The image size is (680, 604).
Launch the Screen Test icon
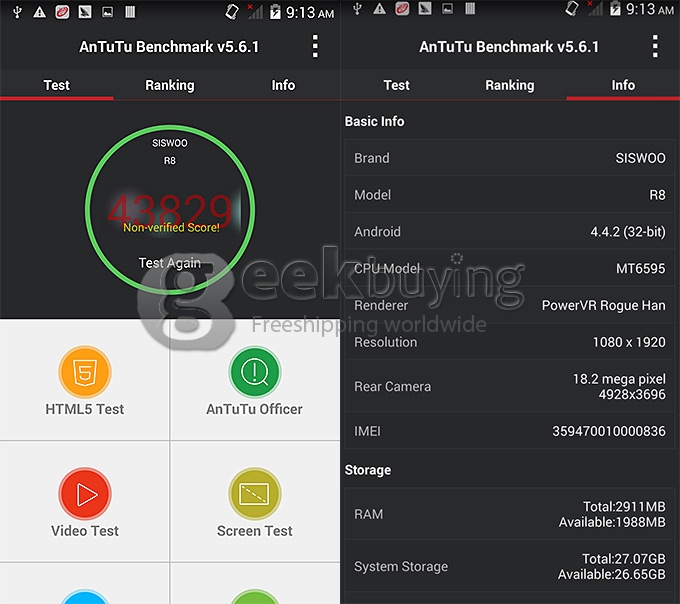click(x=255, y=493)
